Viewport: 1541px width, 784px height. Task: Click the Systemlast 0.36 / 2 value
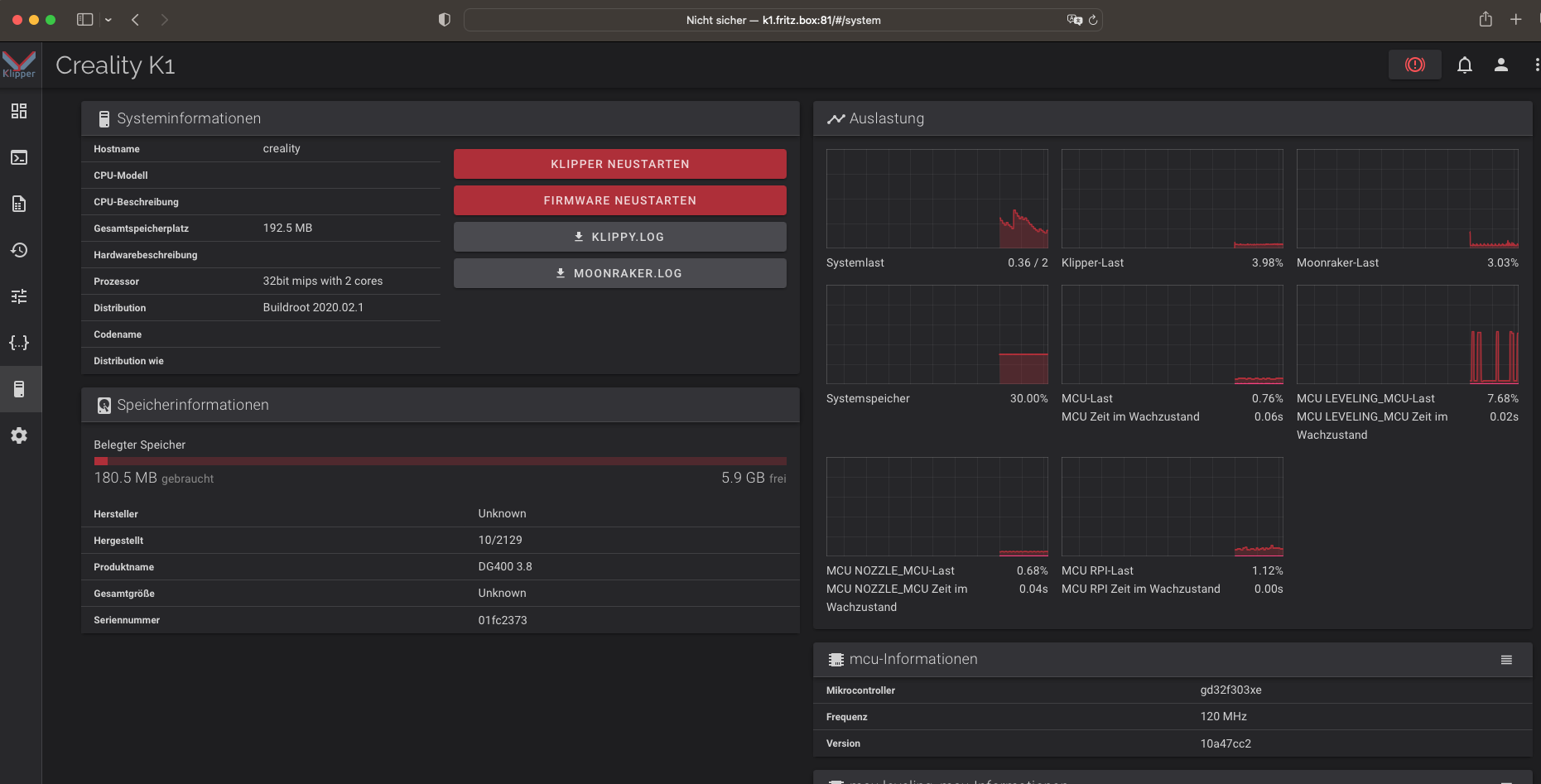coord(1028,262)
